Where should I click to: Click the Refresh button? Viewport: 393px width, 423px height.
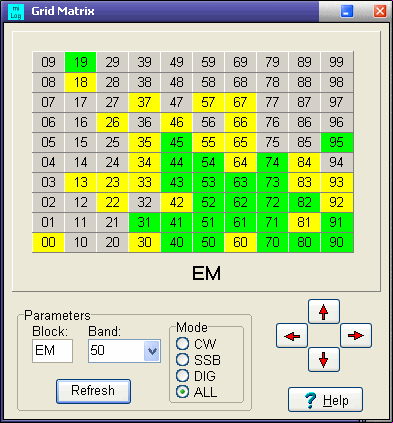coord(93,391)
